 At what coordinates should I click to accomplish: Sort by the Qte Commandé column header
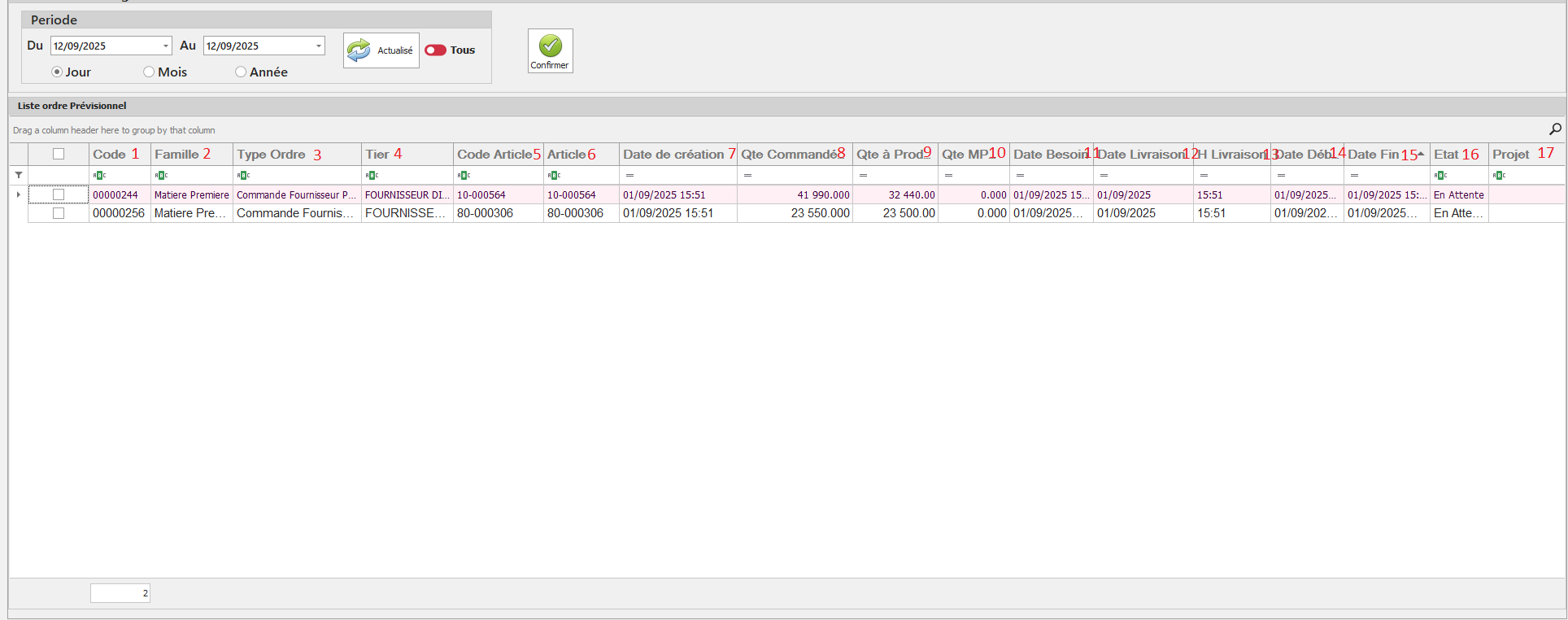tap(787, 154)
